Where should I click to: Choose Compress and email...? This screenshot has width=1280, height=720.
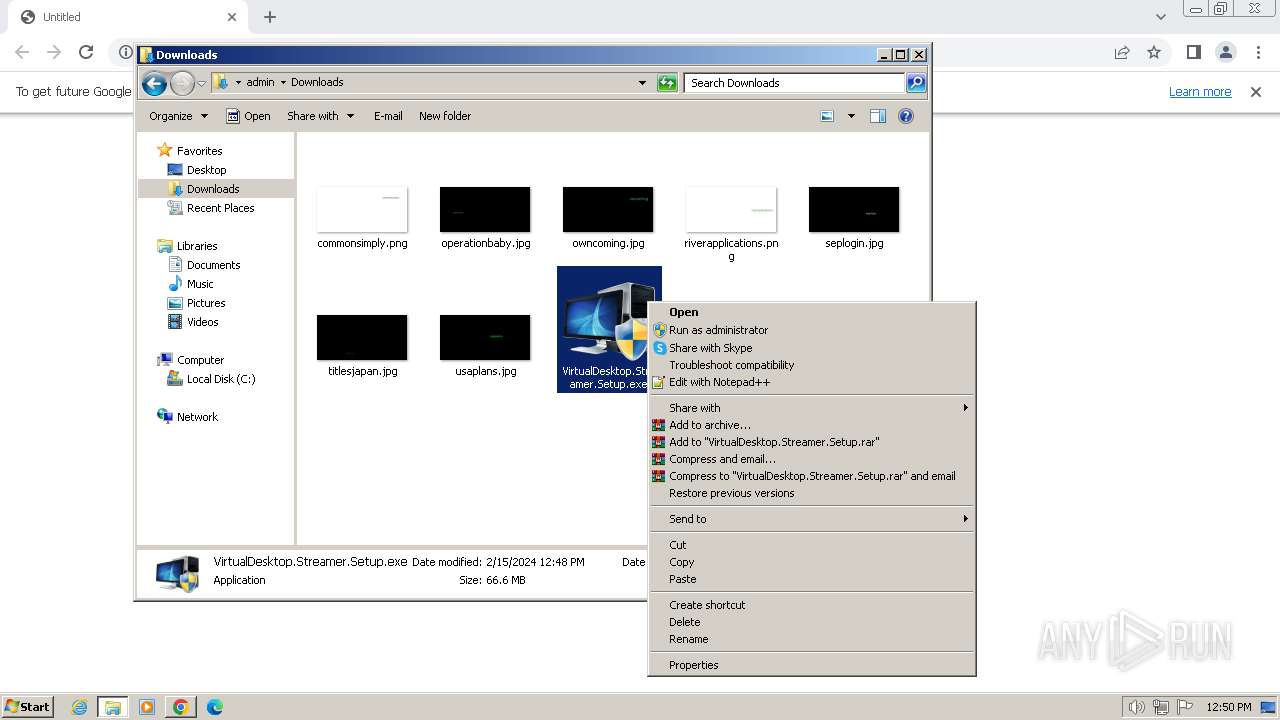click(x=812, y=459)
